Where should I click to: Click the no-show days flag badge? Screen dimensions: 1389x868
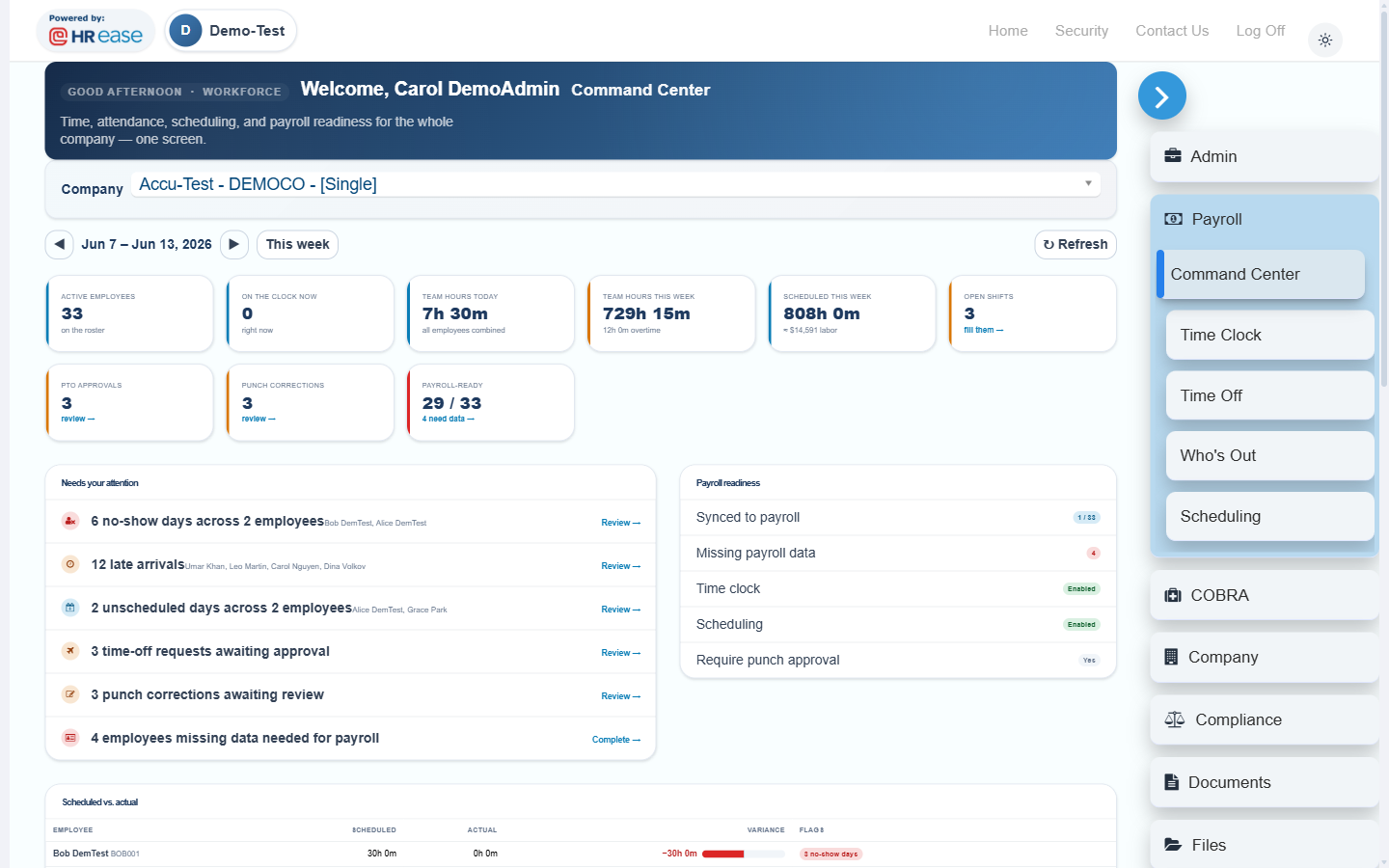(x=831, y=854)
